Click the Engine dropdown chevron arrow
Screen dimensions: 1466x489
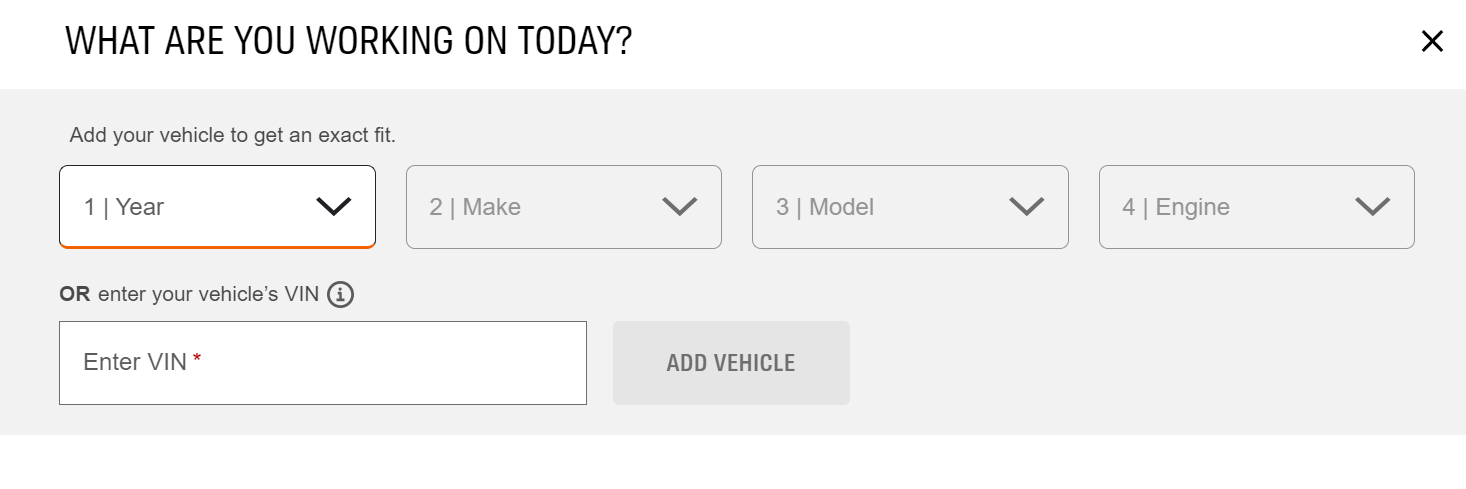point(1372,207)
